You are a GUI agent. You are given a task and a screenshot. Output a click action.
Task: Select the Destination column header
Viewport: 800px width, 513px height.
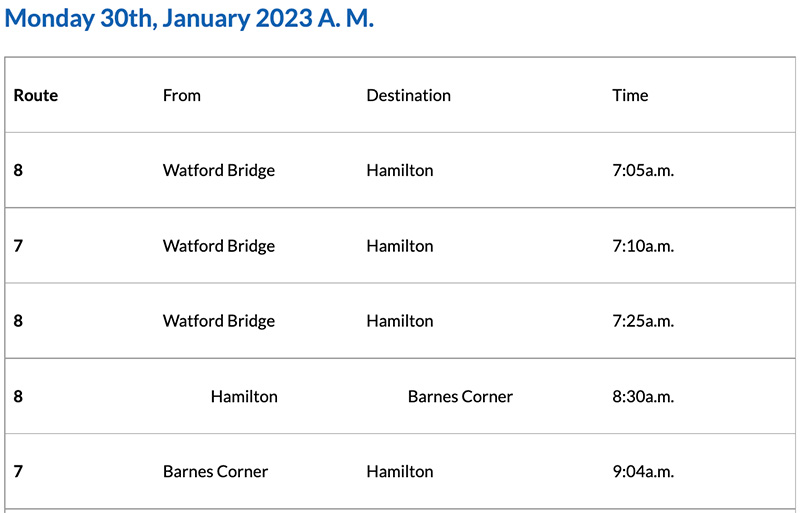tap(408, 96)
